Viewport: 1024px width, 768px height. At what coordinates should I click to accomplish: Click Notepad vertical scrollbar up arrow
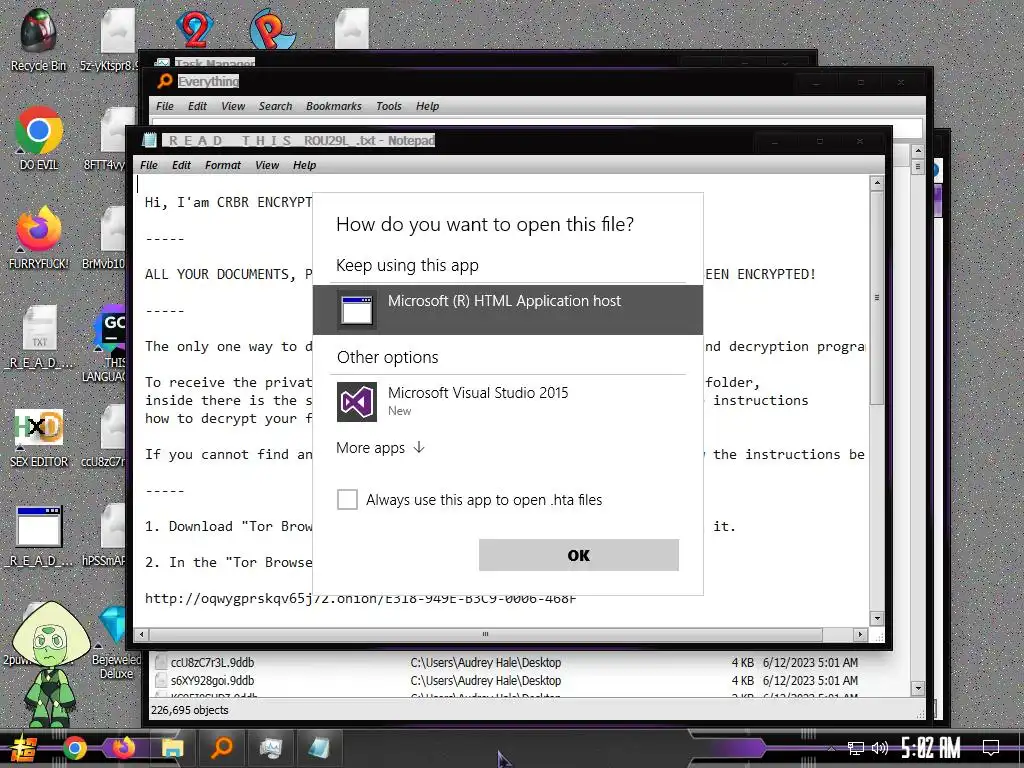pyautogui.click(x=877, y=183)
